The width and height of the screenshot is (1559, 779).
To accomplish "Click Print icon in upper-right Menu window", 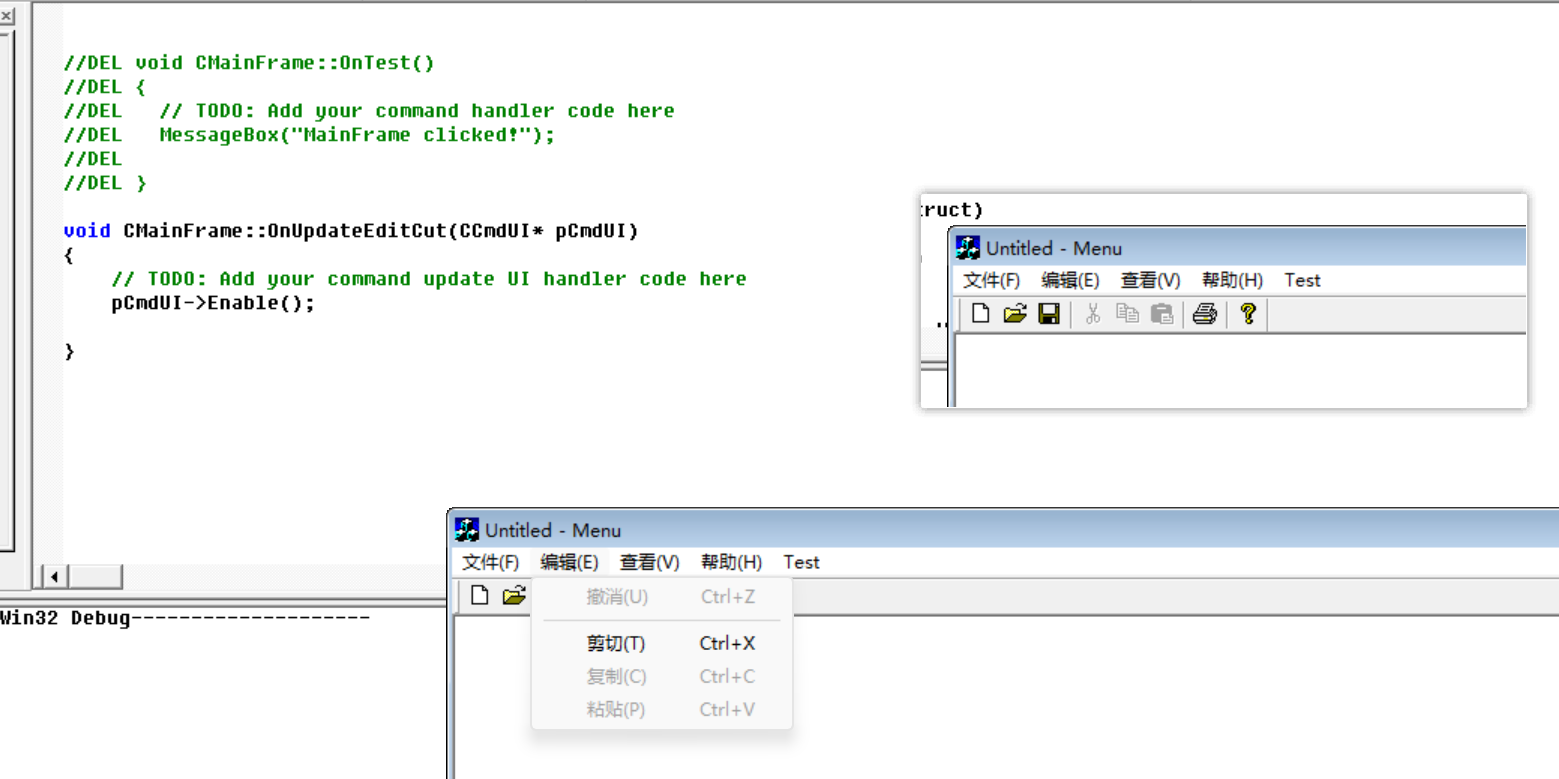I will [1205, 314].
